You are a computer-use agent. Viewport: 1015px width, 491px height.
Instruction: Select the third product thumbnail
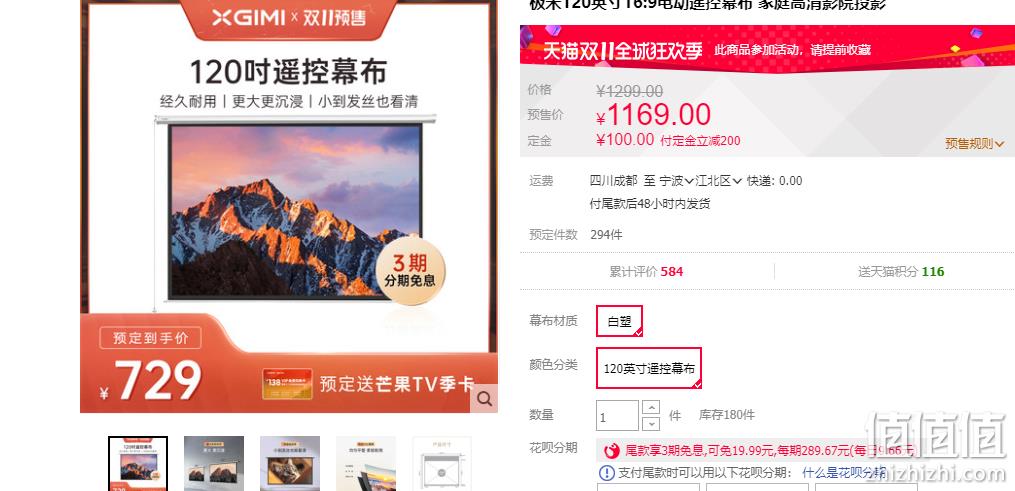pyautogui.click(x=290, y=463)
